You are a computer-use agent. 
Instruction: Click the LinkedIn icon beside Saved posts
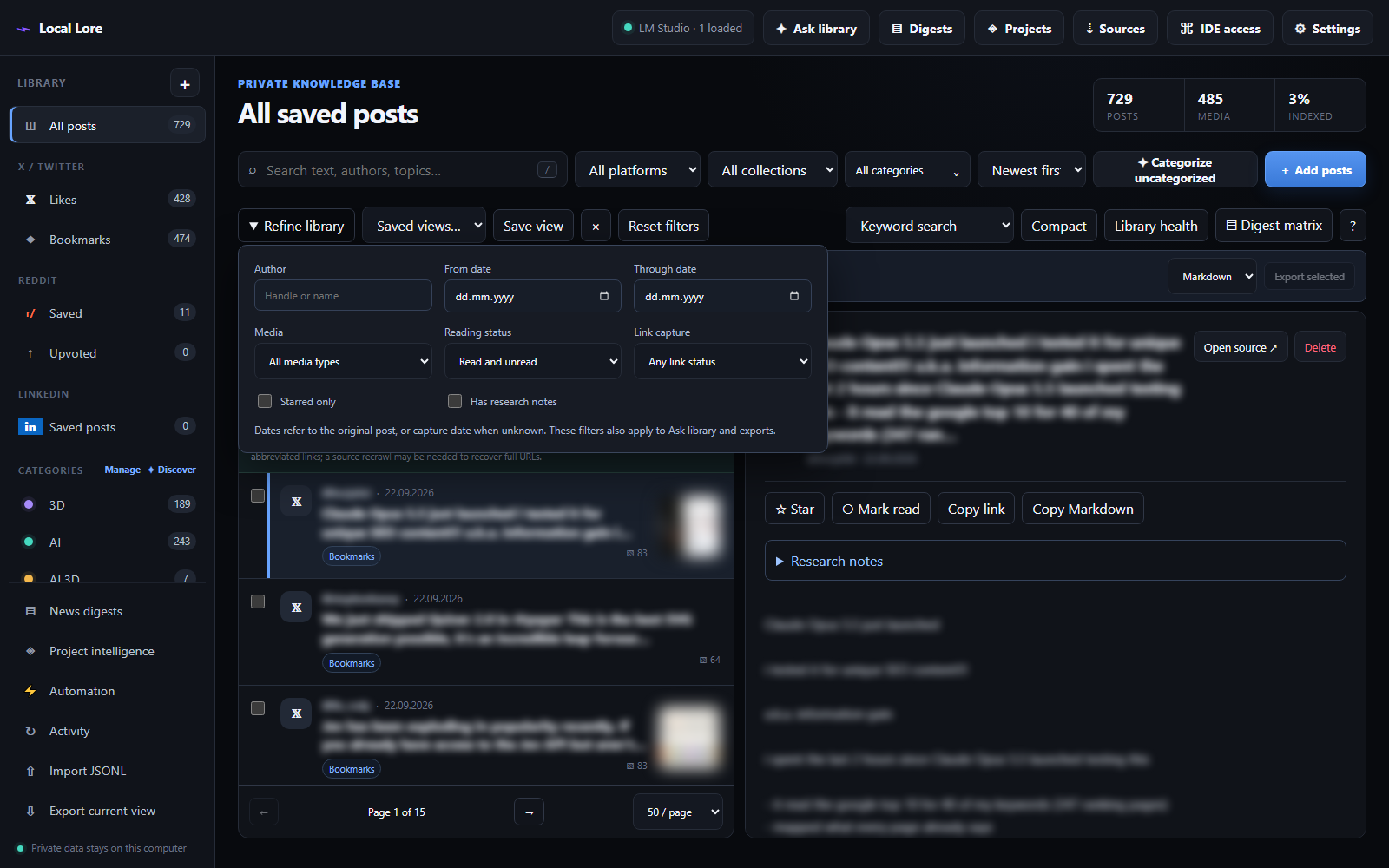click(x=30, y=427)
